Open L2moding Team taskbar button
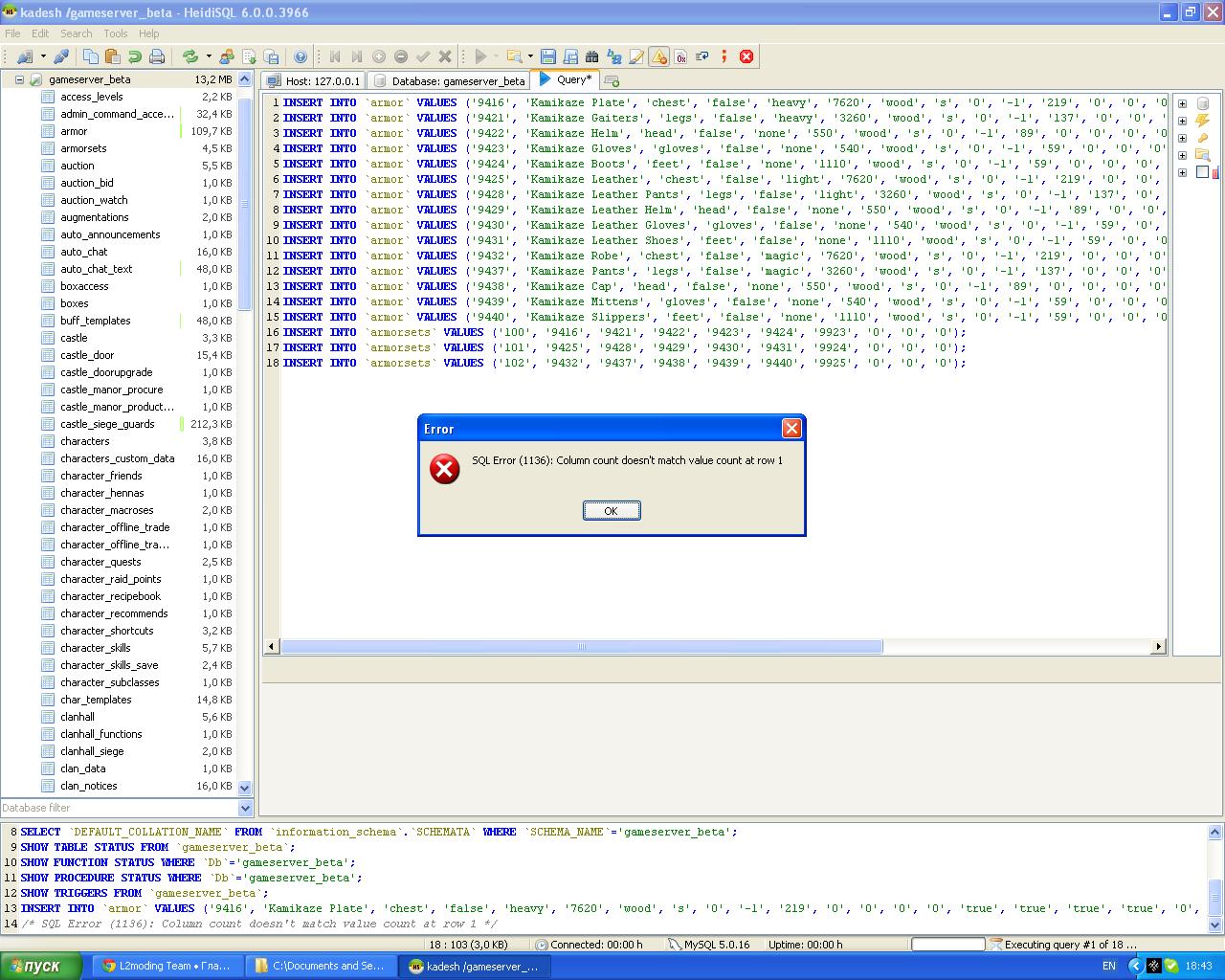 [167, 967]
